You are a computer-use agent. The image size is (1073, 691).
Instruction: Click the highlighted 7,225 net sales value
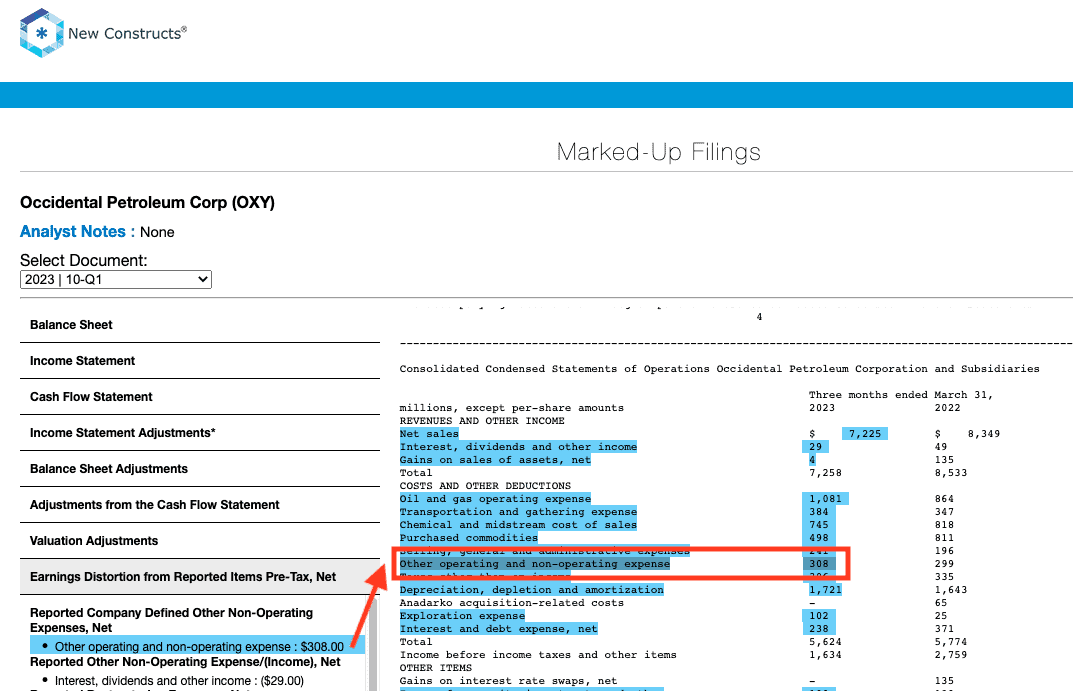(x=865, y=434)
